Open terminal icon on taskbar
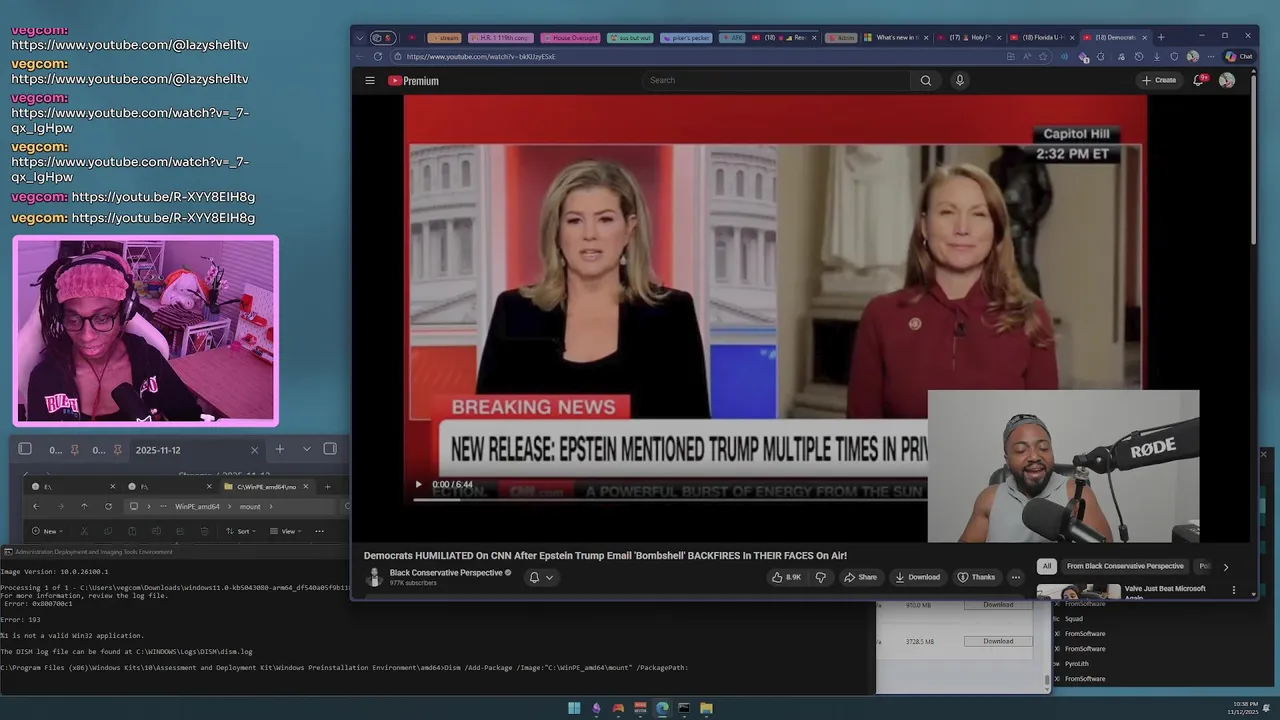The image size is (1280, 720). click(x=684, y=708)
